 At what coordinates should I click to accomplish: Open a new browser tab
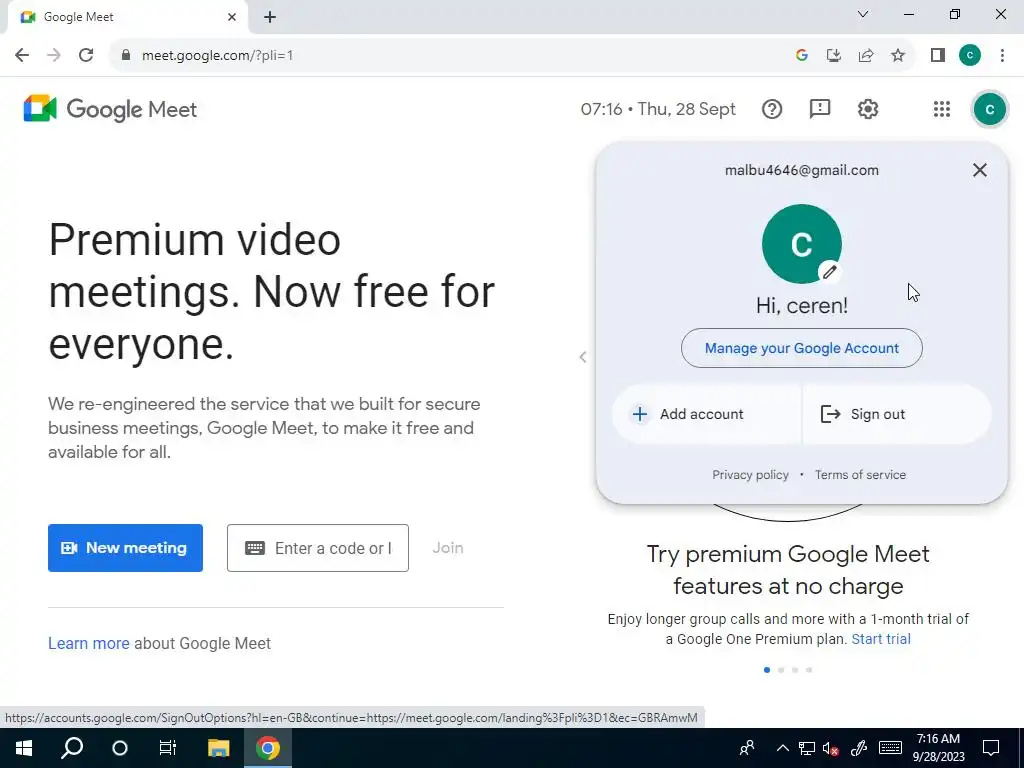click(x=270, y=17)
